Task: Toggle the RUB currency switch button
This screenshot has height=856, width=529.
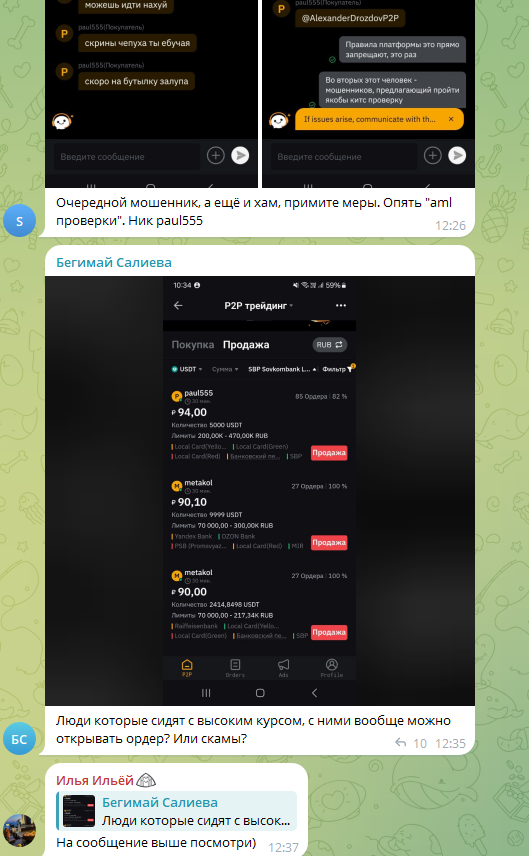Action: [330, 344]
